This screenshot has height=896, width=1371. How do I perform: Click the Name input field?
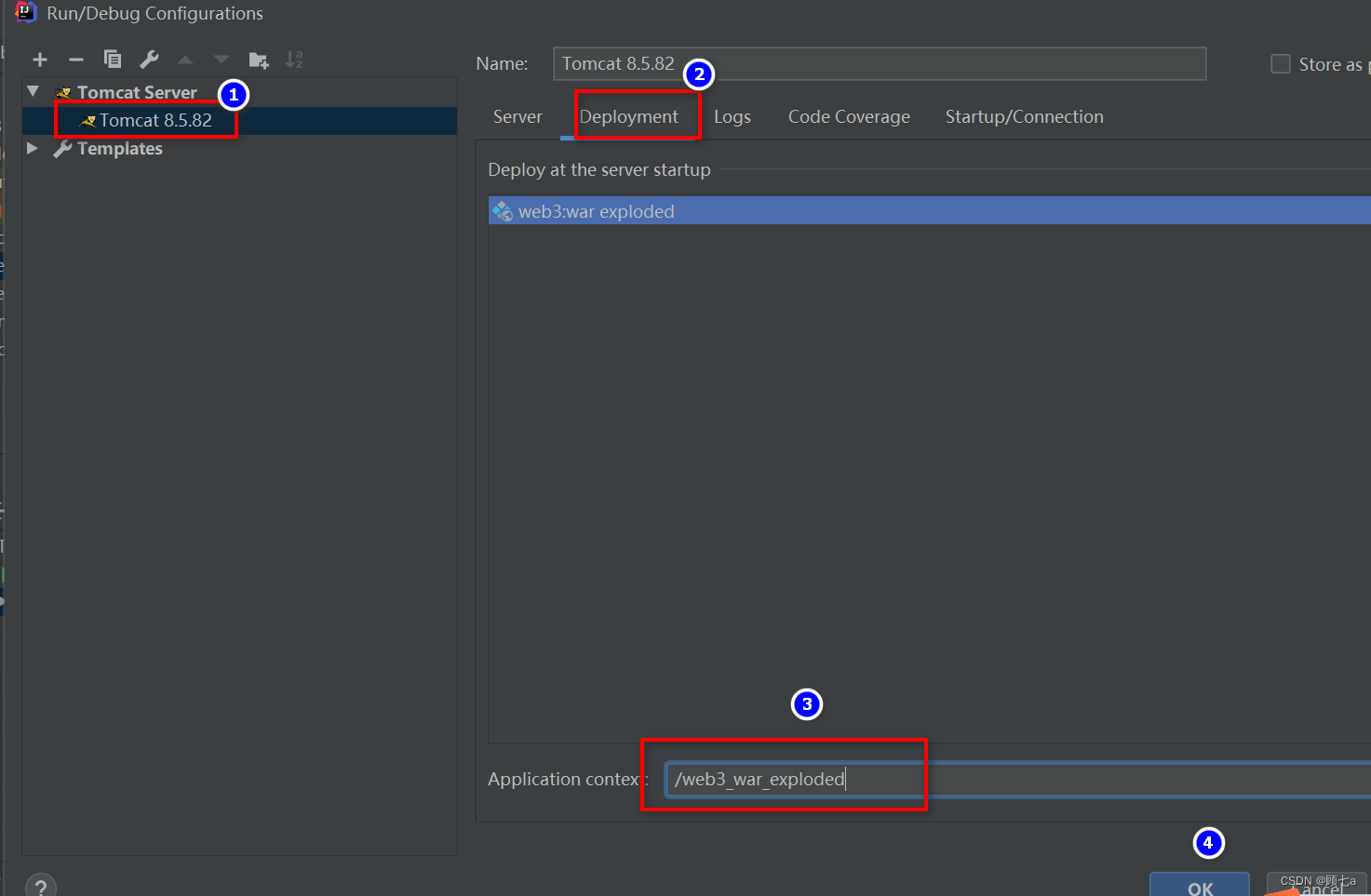tap(880, 63)
